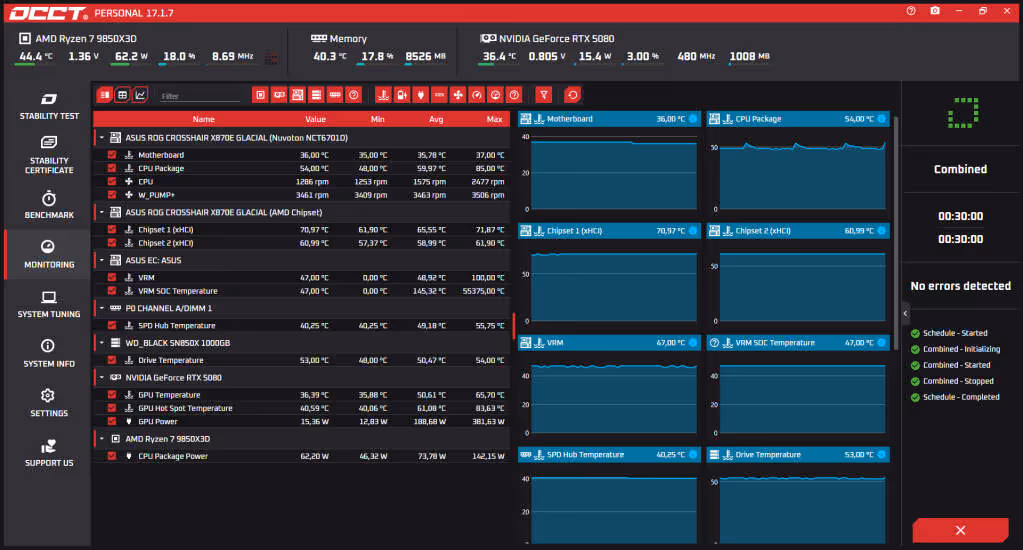Open the Benchmark section
1023x550 pixels.
coord(49,204)
